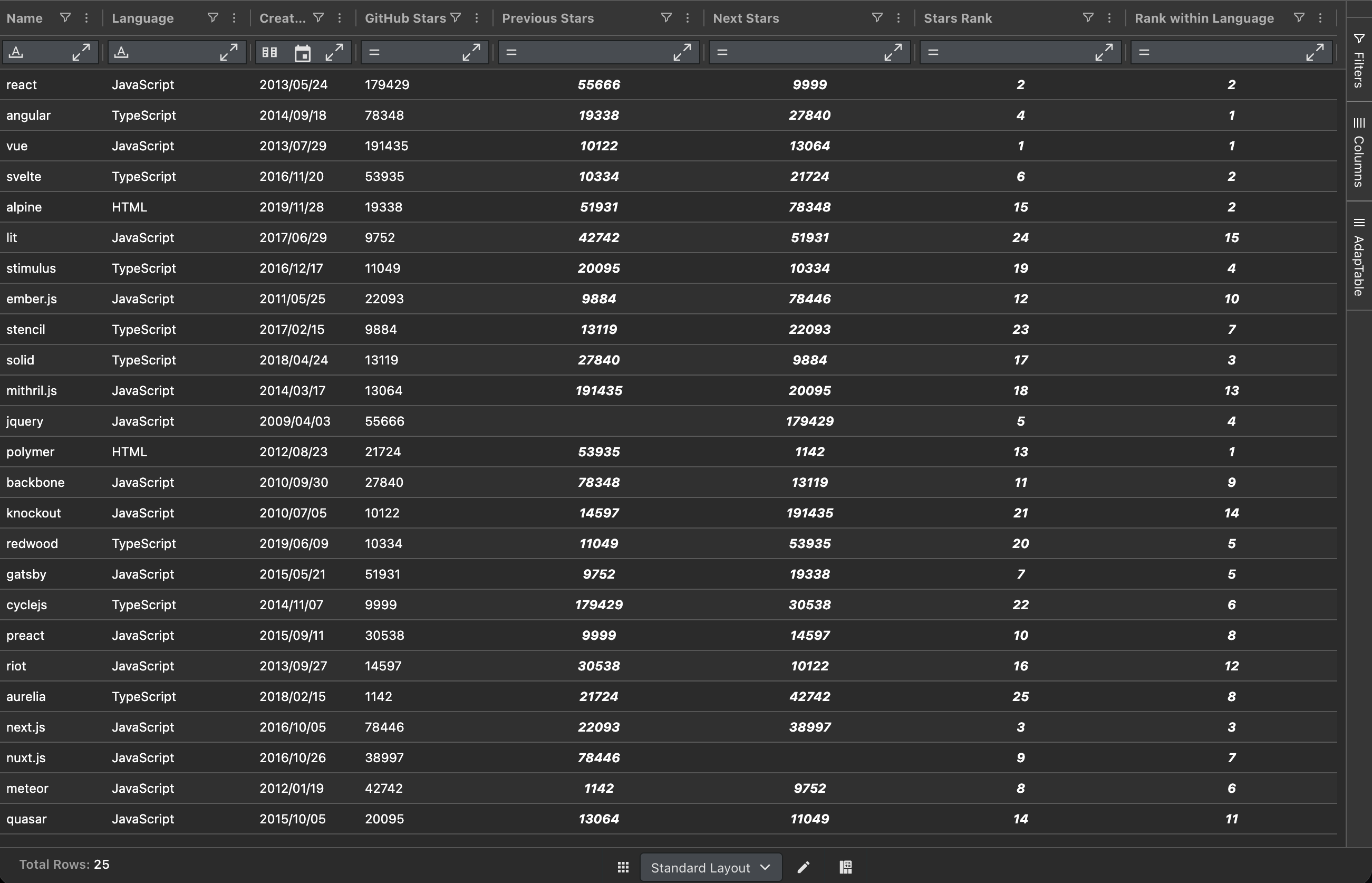The image size is (1372, 883).
Task: Expand the Next Stars quick filter
Action: click(893, 52)
